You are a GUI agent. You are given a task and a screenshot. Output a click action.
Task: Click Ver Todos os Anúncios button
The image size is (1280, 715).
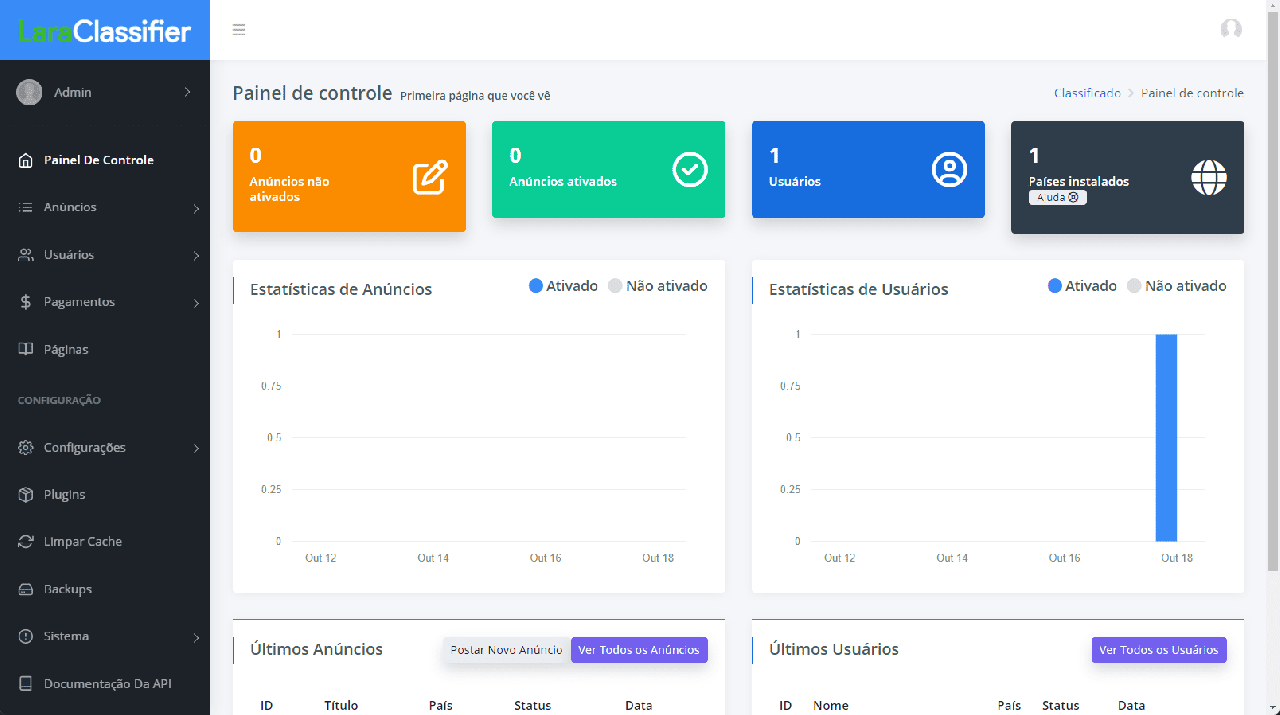coord(639,650)
